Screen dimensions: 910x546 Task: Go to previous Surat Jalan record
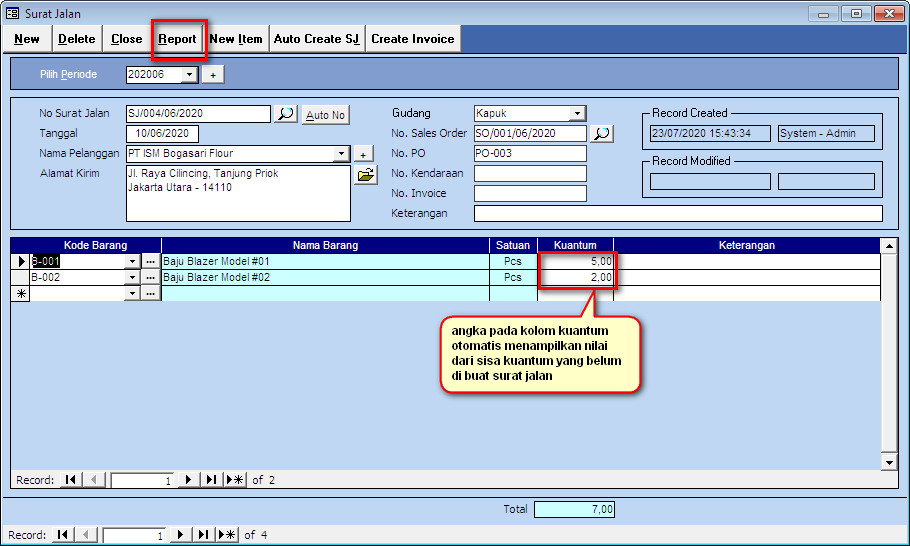click(86, 534)
